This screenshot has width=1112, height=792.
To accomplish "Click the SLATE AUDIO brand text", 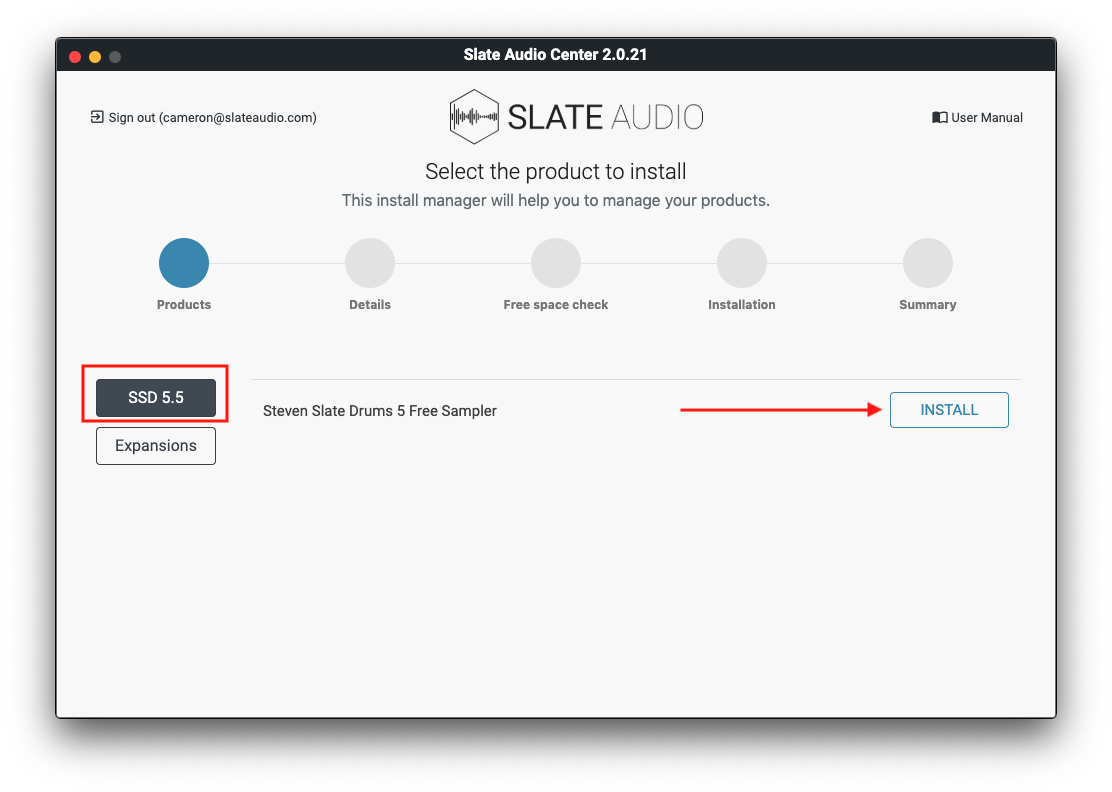I will point(605,117).
